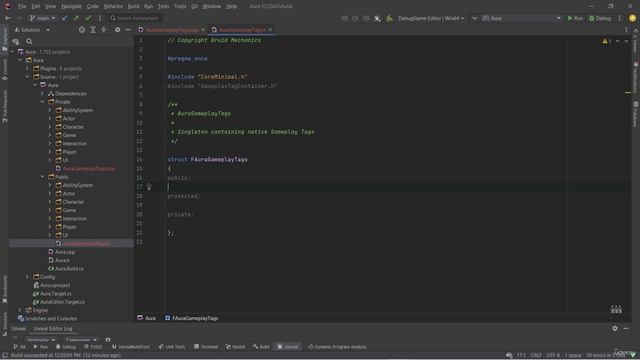Image resolution: width=640 pixels, height=360 pixels.
Task: Select AuraGameplayTags.cpp in the tree
Action: click(x=89, y=169)
